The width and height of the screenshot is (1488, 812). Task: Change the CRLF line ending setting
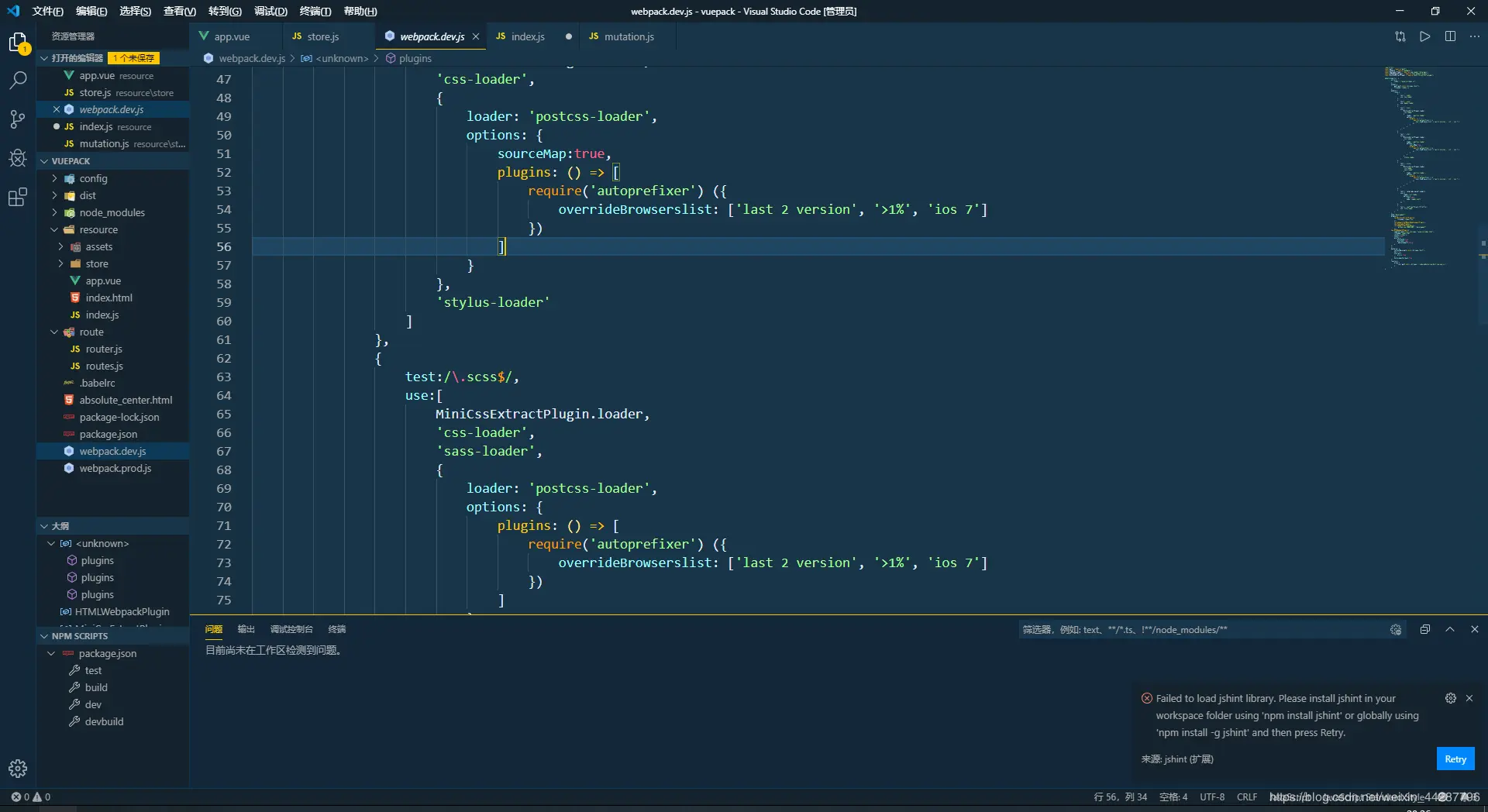coord(1247,797)
